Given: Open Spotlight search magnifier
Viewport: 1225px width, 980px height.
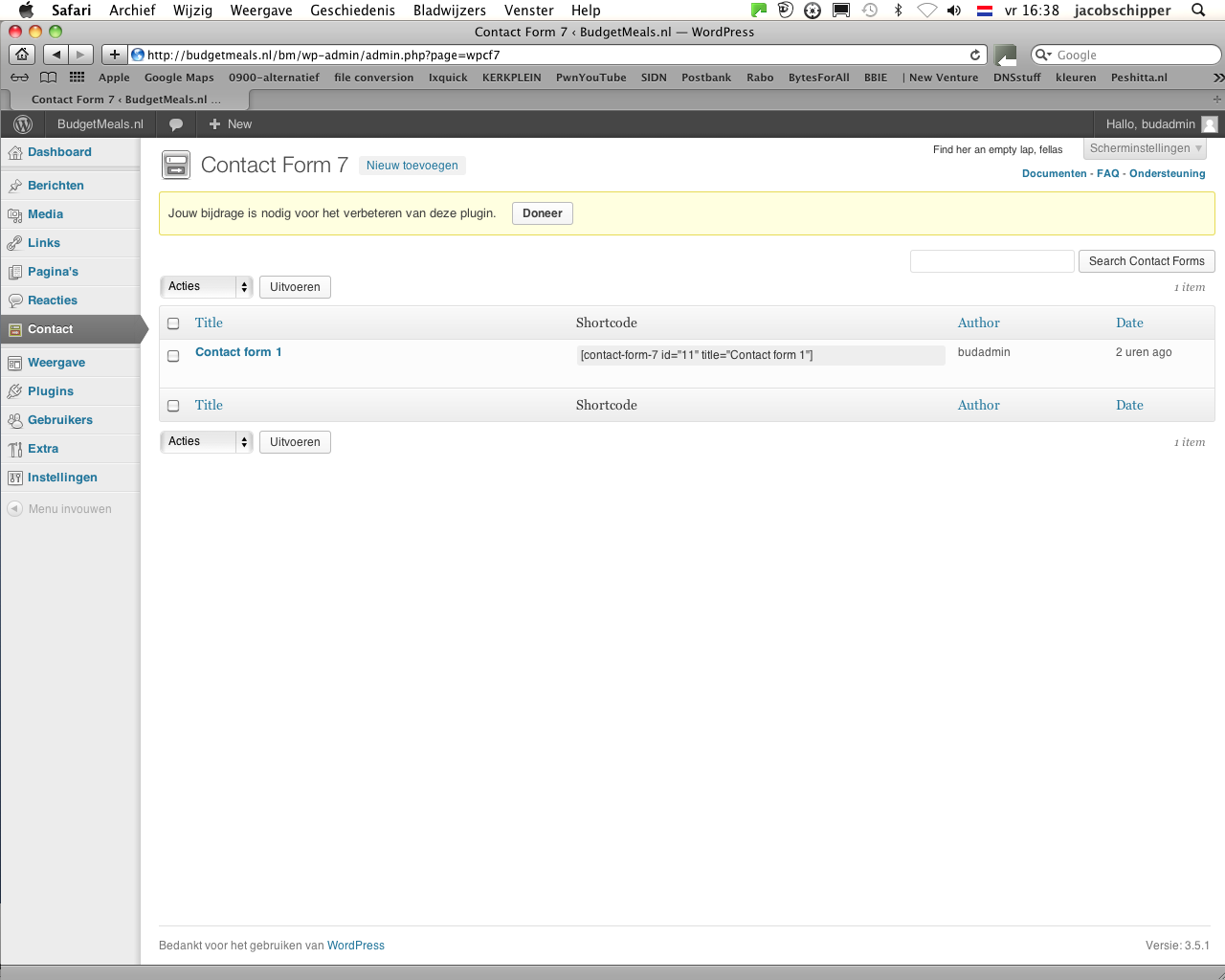Looking at the screenshot, I should [x=1198, y=11].
